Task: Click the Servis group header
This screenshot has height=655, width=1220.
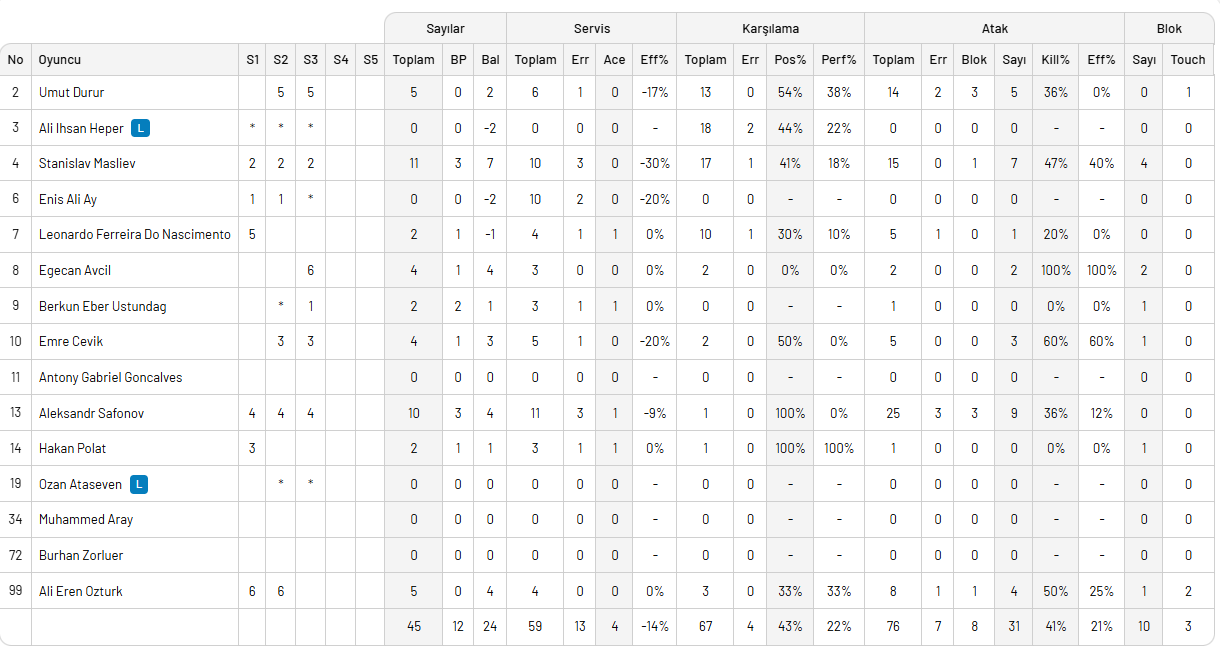Action: [x=592, y=29]
